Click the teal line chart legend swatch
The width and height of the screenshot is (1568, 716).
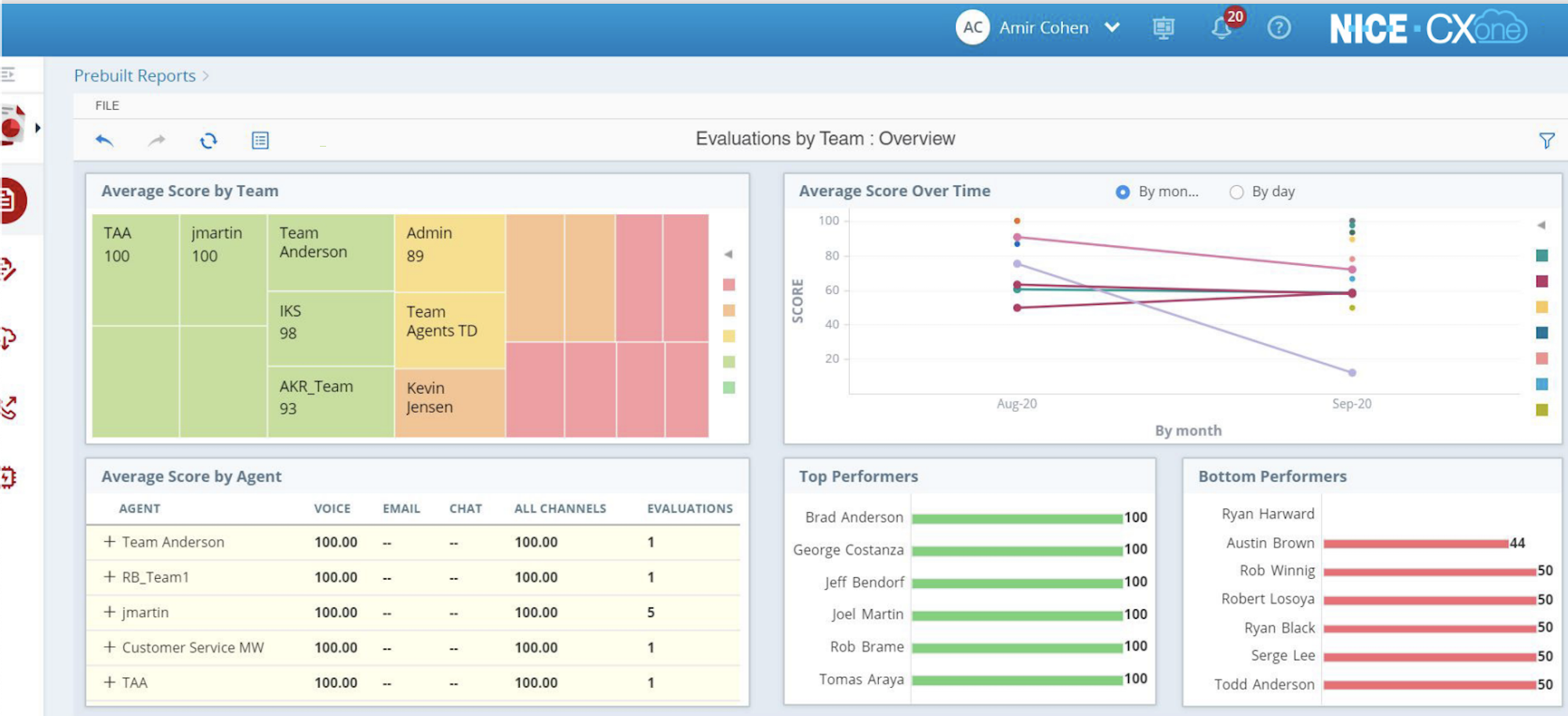click(1542, 256)
